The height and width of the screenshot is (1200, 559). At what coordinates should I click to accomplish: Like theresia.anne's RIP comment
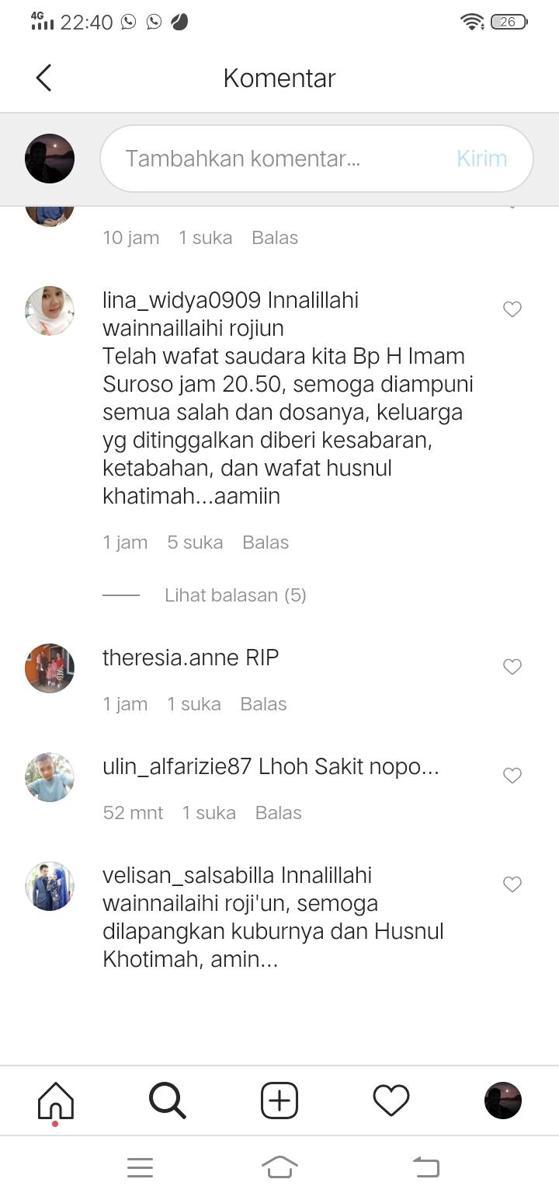click(x=512, y=666)
